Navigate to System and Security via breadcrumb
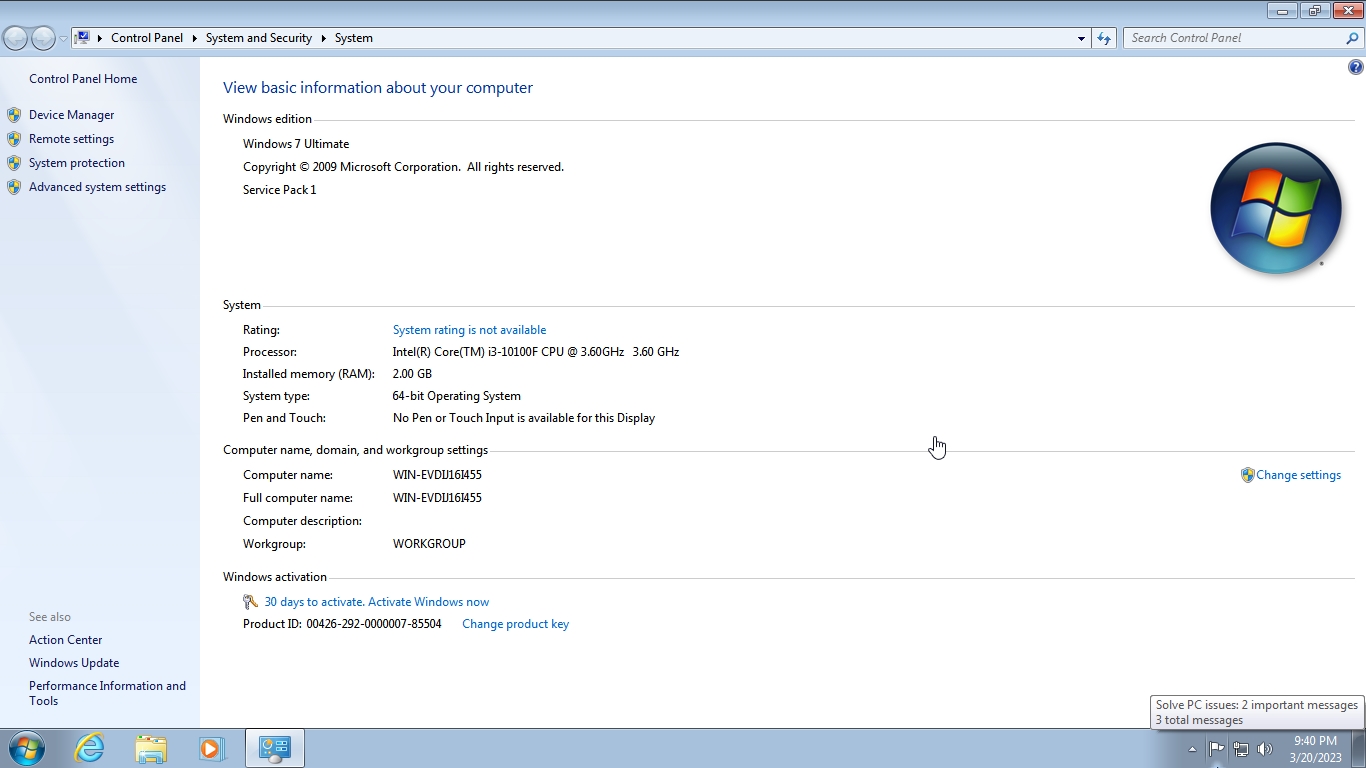Screen dimensions: 1366x768 (258, 37)
